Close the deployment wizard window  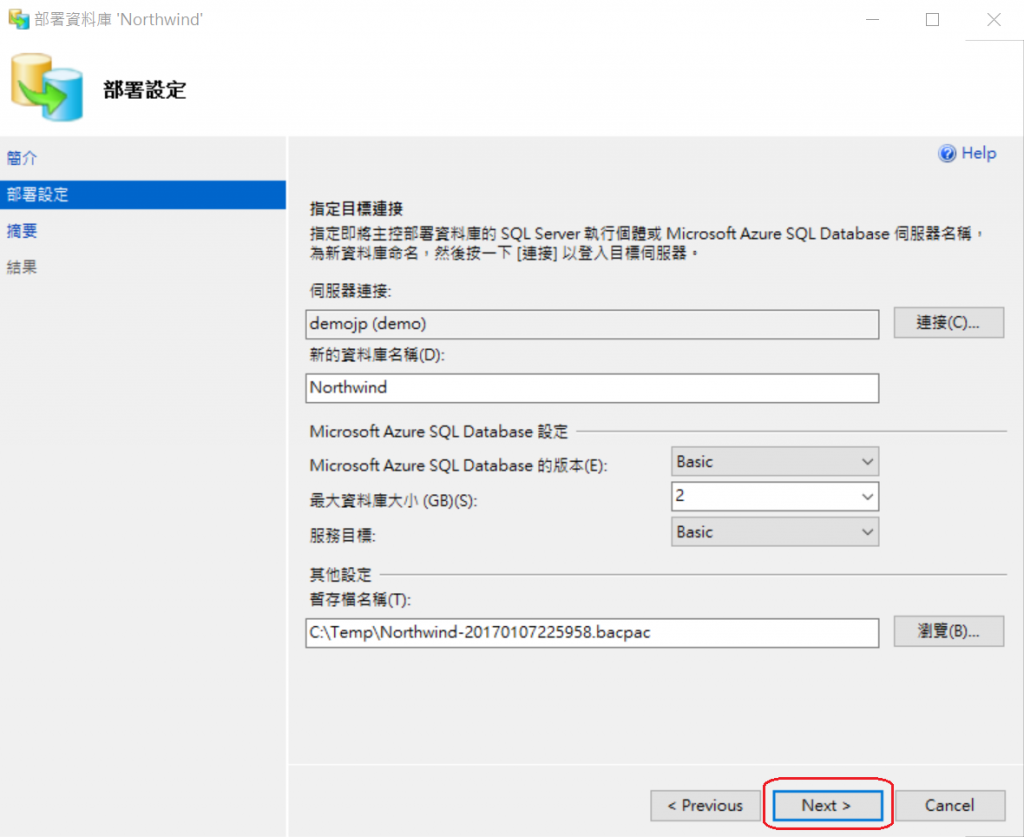pyautogui.click(x=994, y=20)
